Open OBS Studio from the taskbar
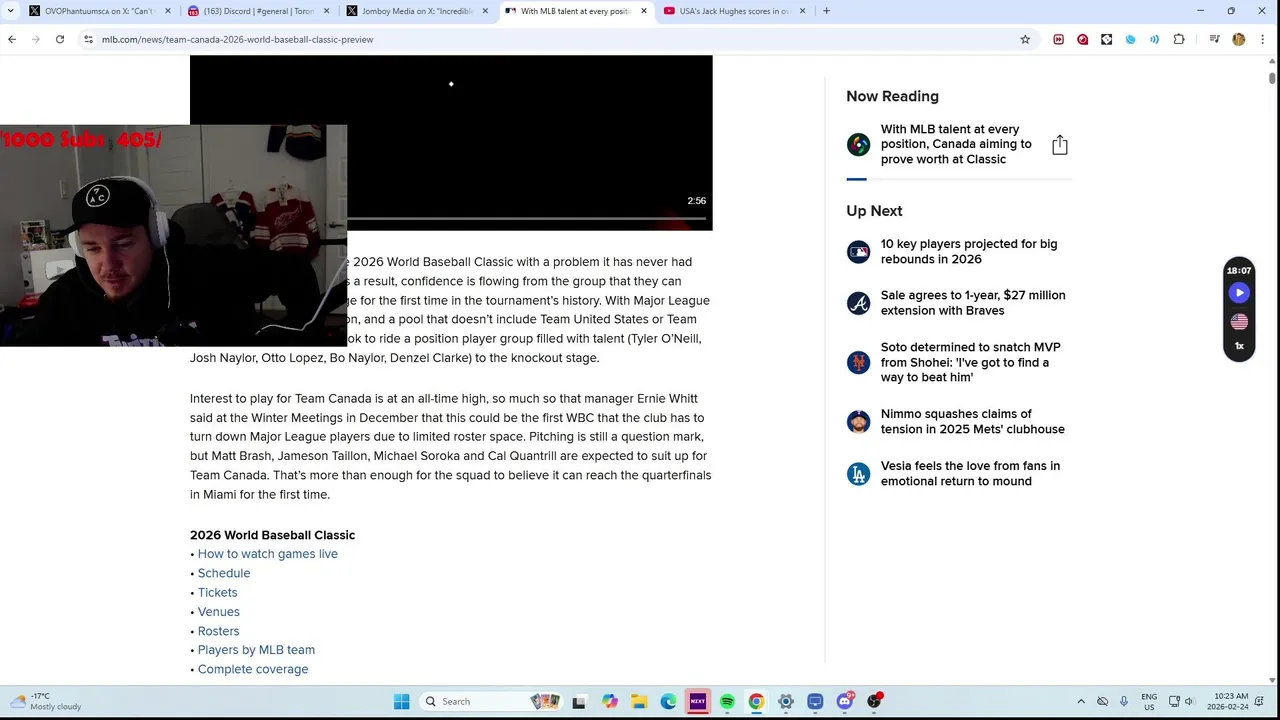The width and height of the screenshot is (1280, 720). pyautogui.click(x=874, y=701)
